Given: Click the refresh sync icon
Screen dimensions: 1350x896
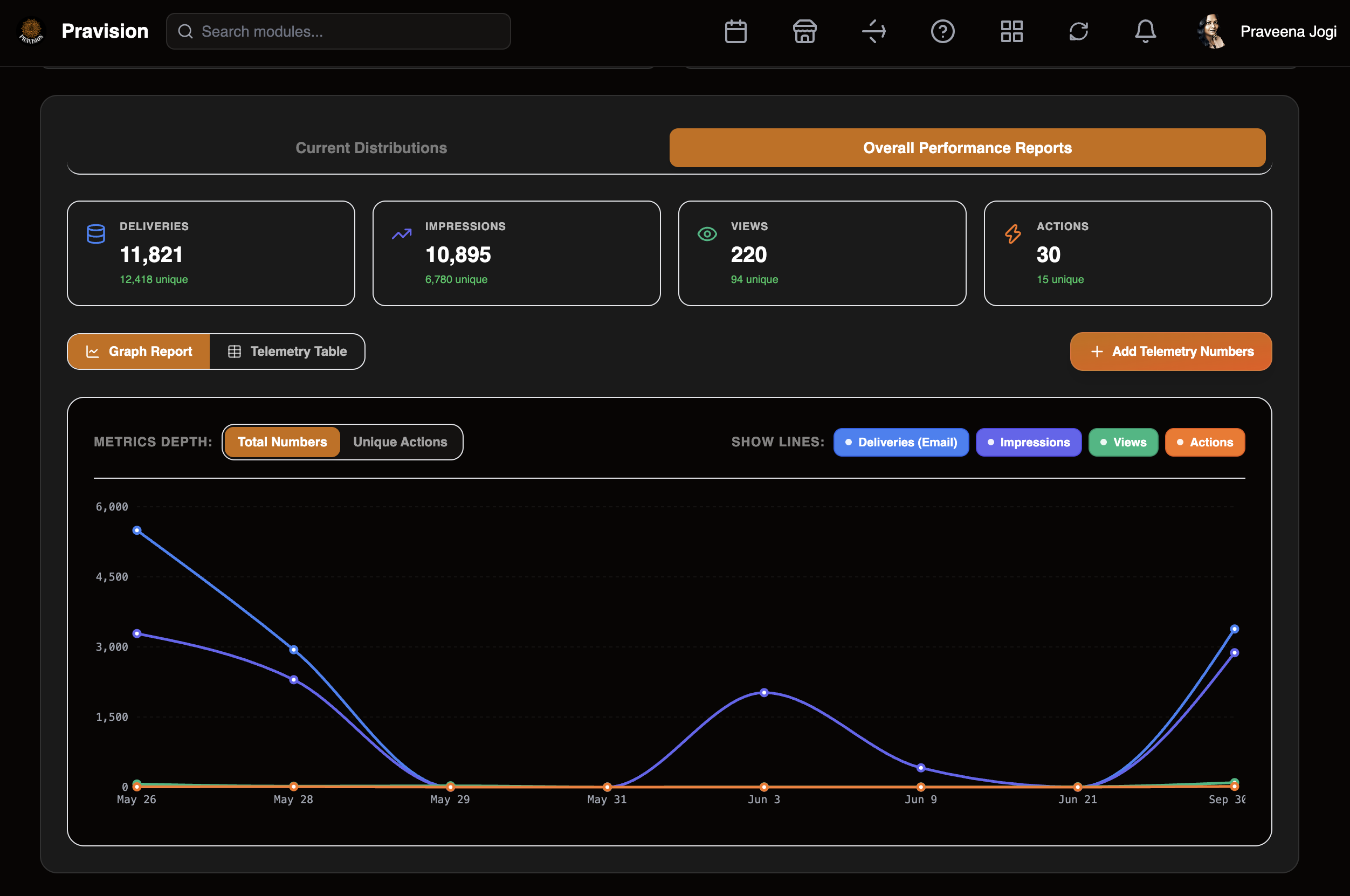Looking at the screenshot, I should click(x=1078, y=31).
